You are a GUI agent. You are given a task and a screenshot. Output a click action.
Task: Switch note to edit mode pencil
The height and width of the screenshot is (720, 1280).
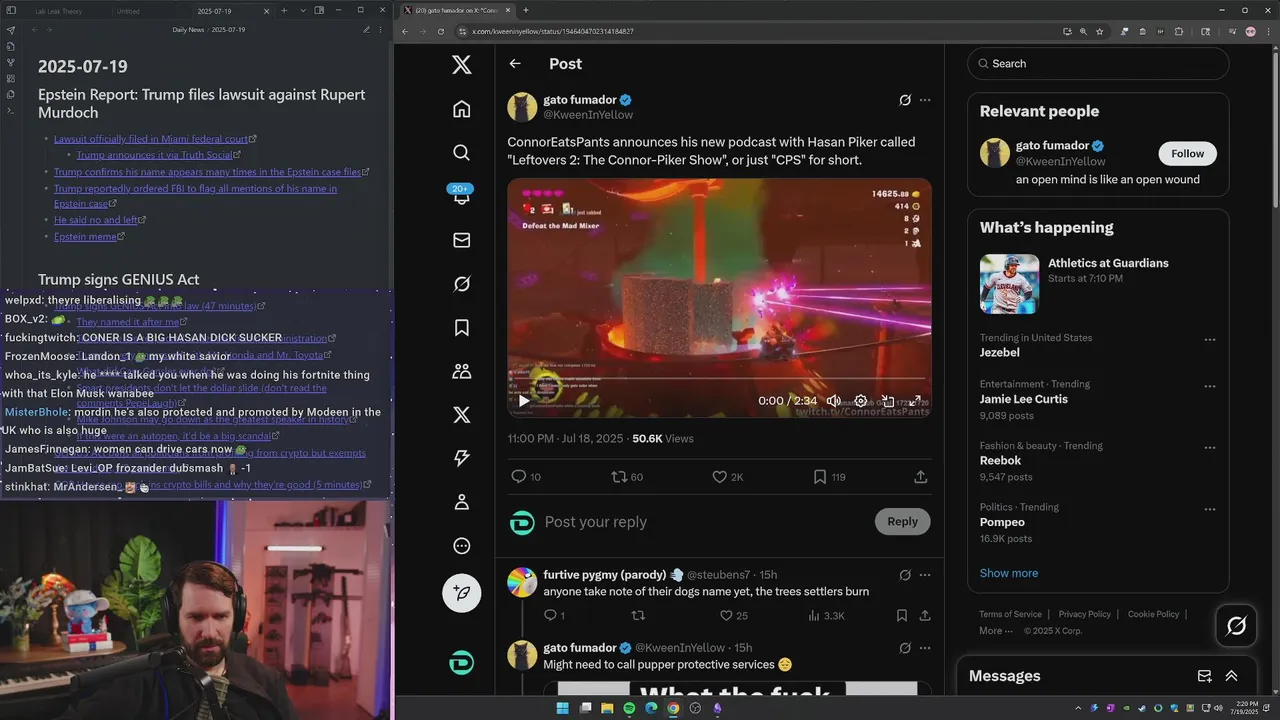366,30
